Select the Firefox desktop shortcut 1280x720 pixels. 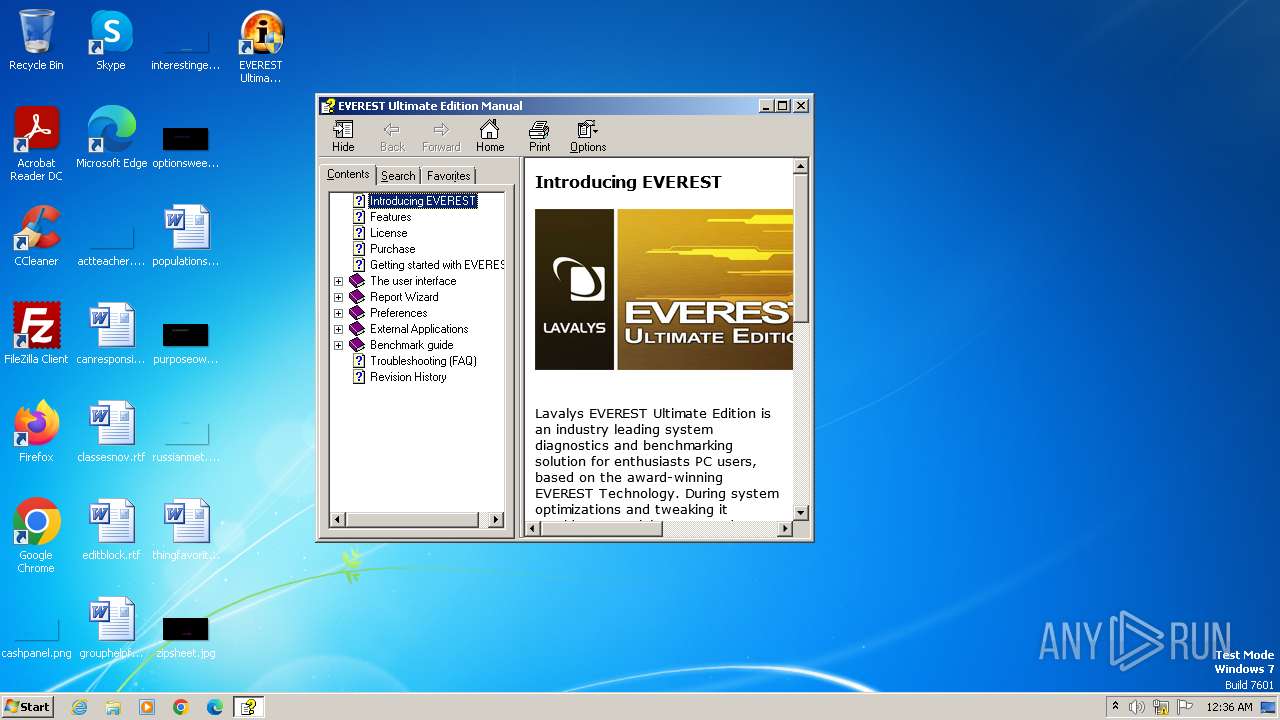(x=36, y=433)
